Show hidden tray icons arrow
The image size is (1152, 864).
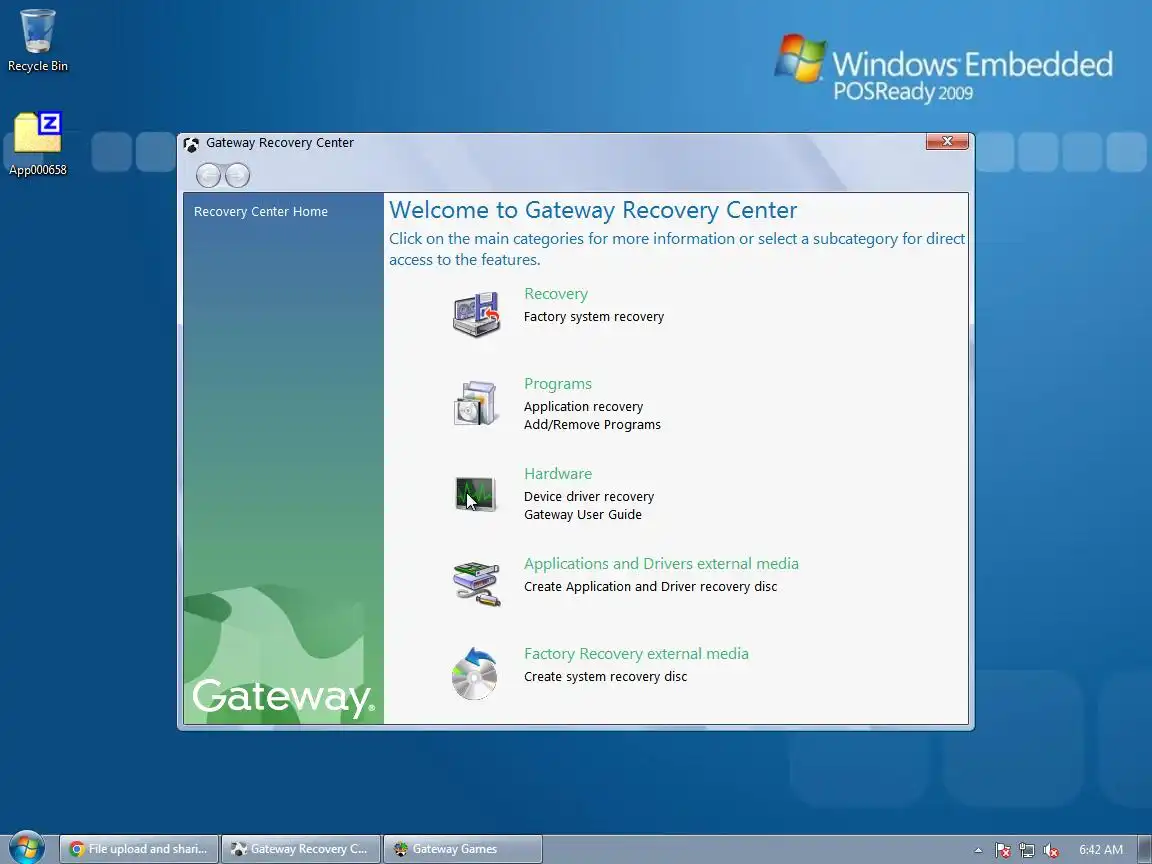point(978,850)
